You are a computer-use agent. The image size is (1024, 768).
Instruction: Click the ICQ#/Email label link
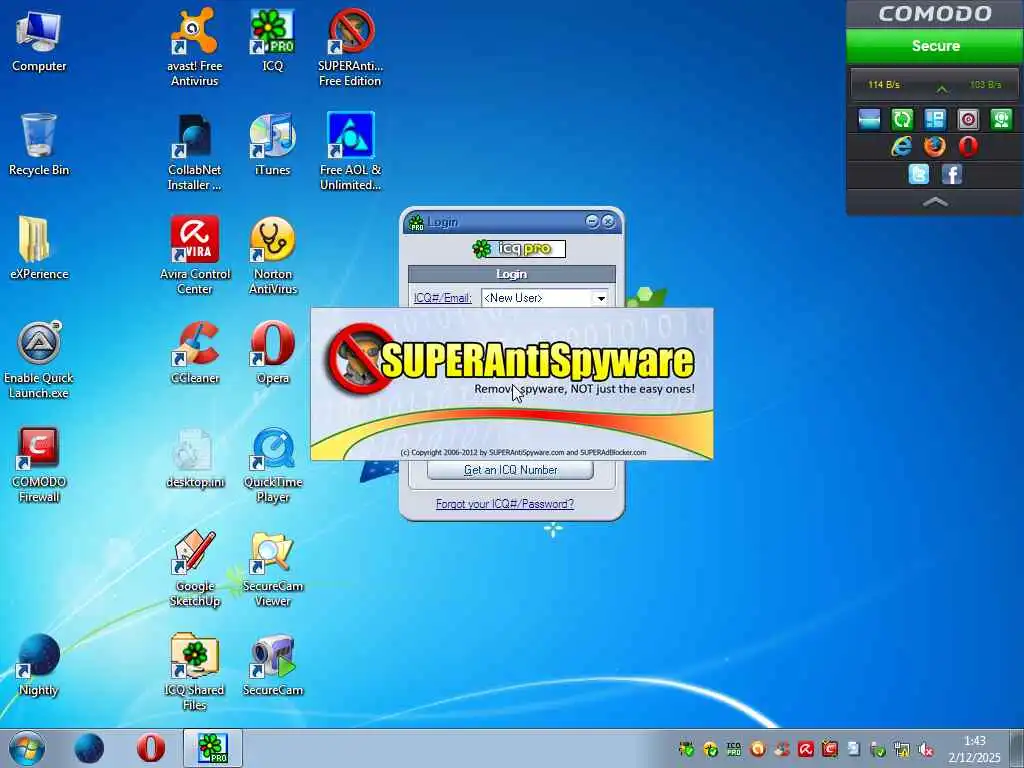442,298
